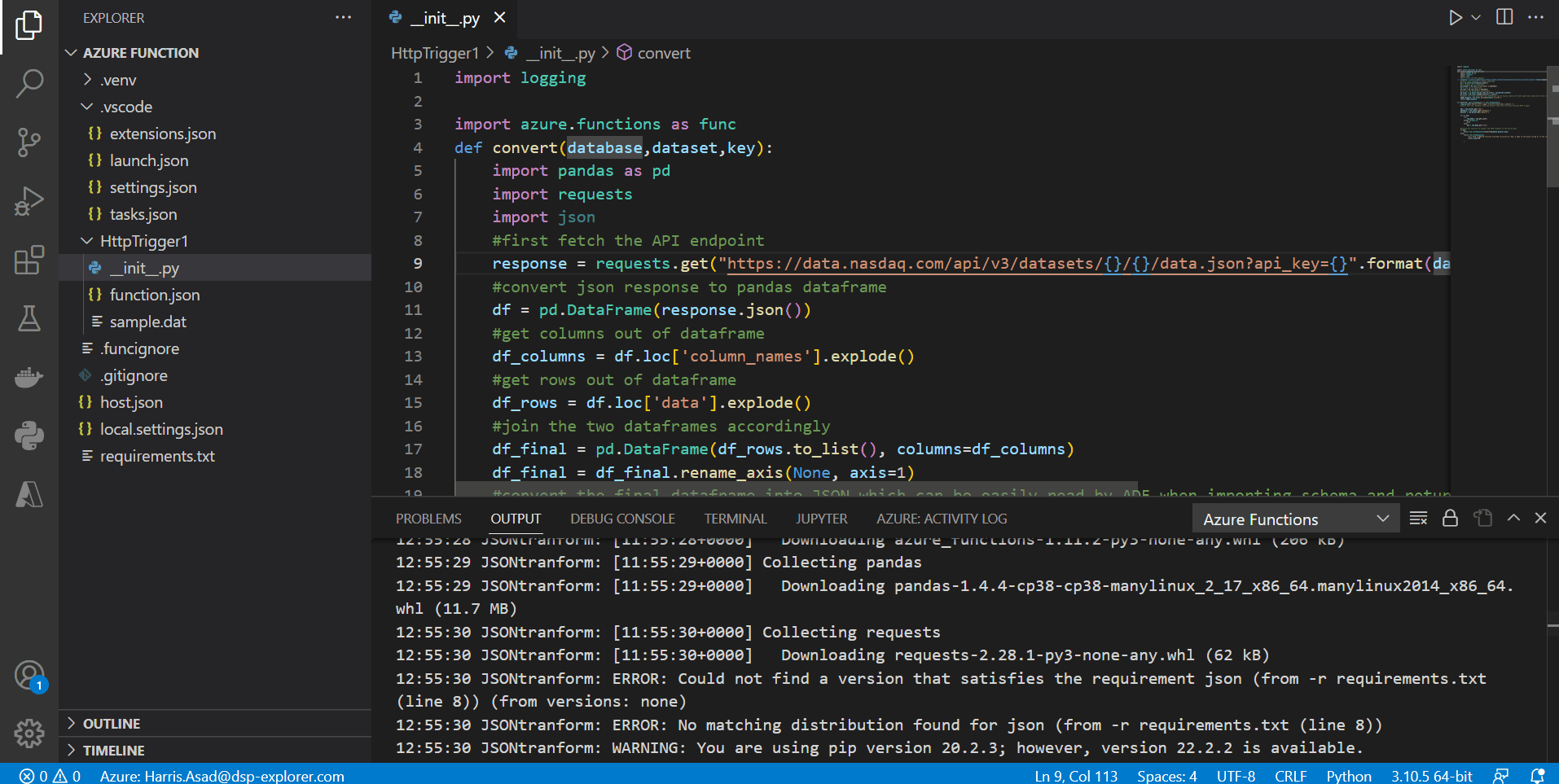Open requirements.txt in the explorer
The width and height of the screenshot is (1559, 784).
click(x=157, y=456)
